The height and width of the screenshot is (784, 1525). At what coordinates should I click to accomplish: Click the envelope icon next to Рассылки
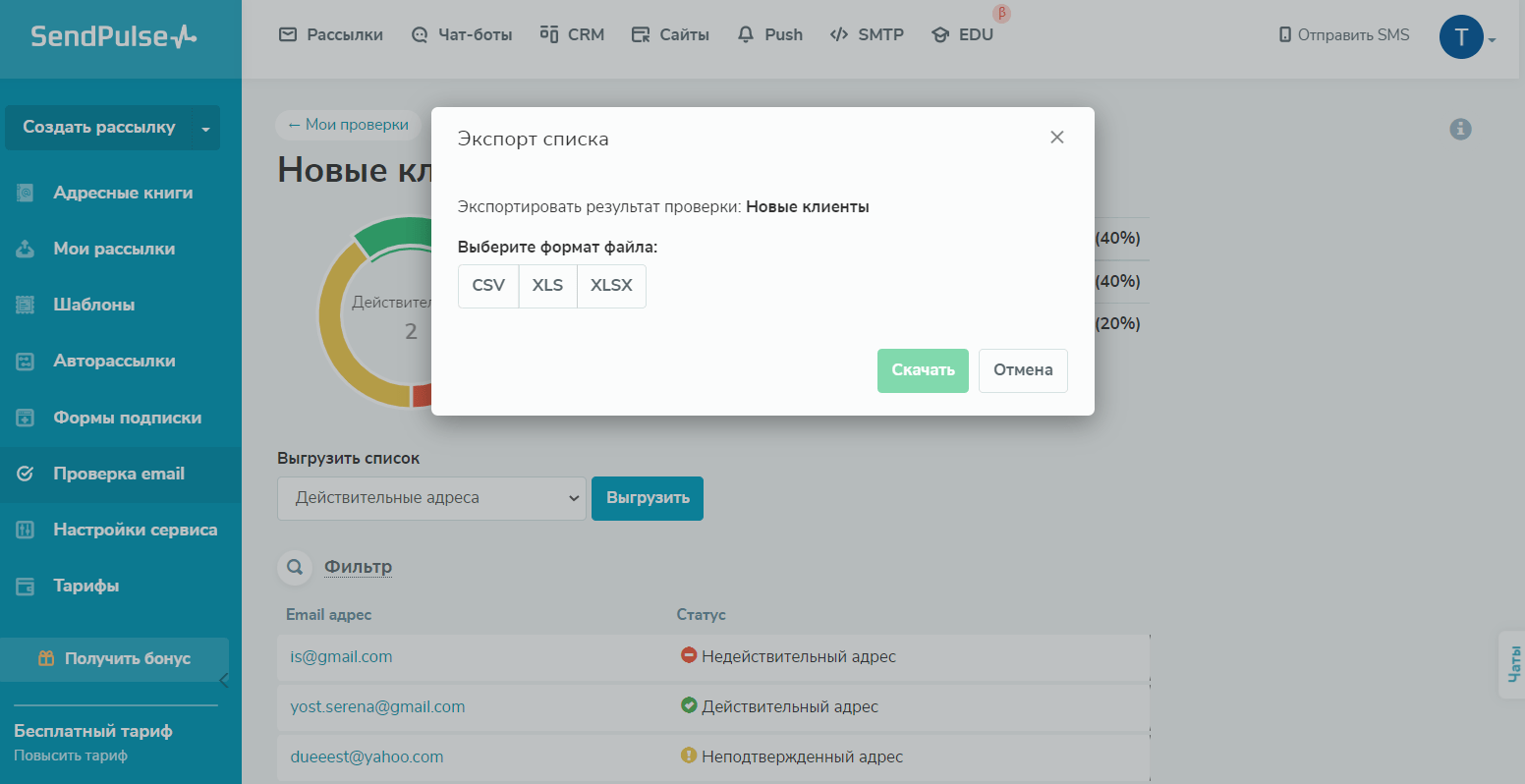pos(288,34)
